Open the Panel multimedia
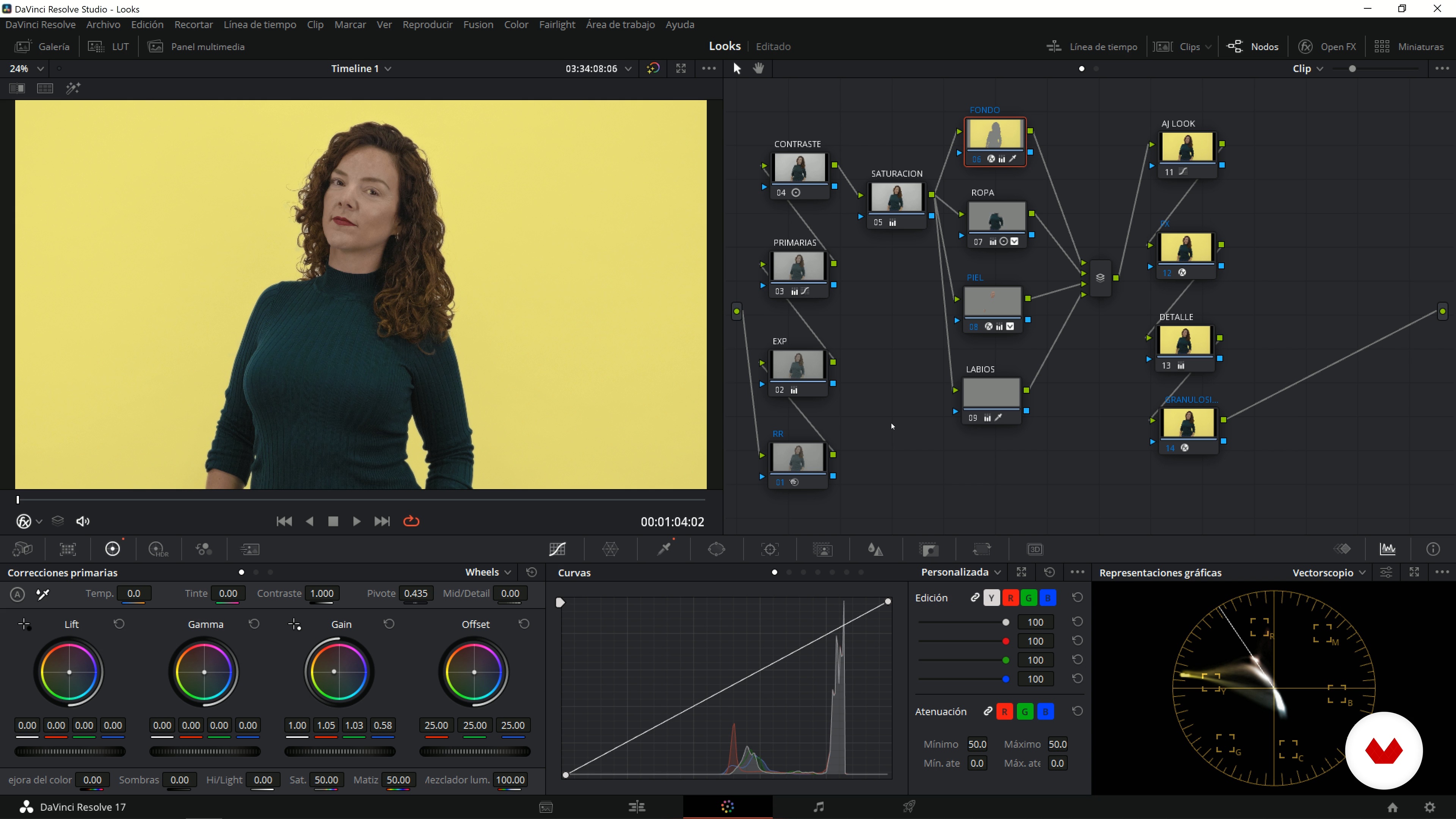This screenshot has height=819, width=1456. tap(196, 46)
